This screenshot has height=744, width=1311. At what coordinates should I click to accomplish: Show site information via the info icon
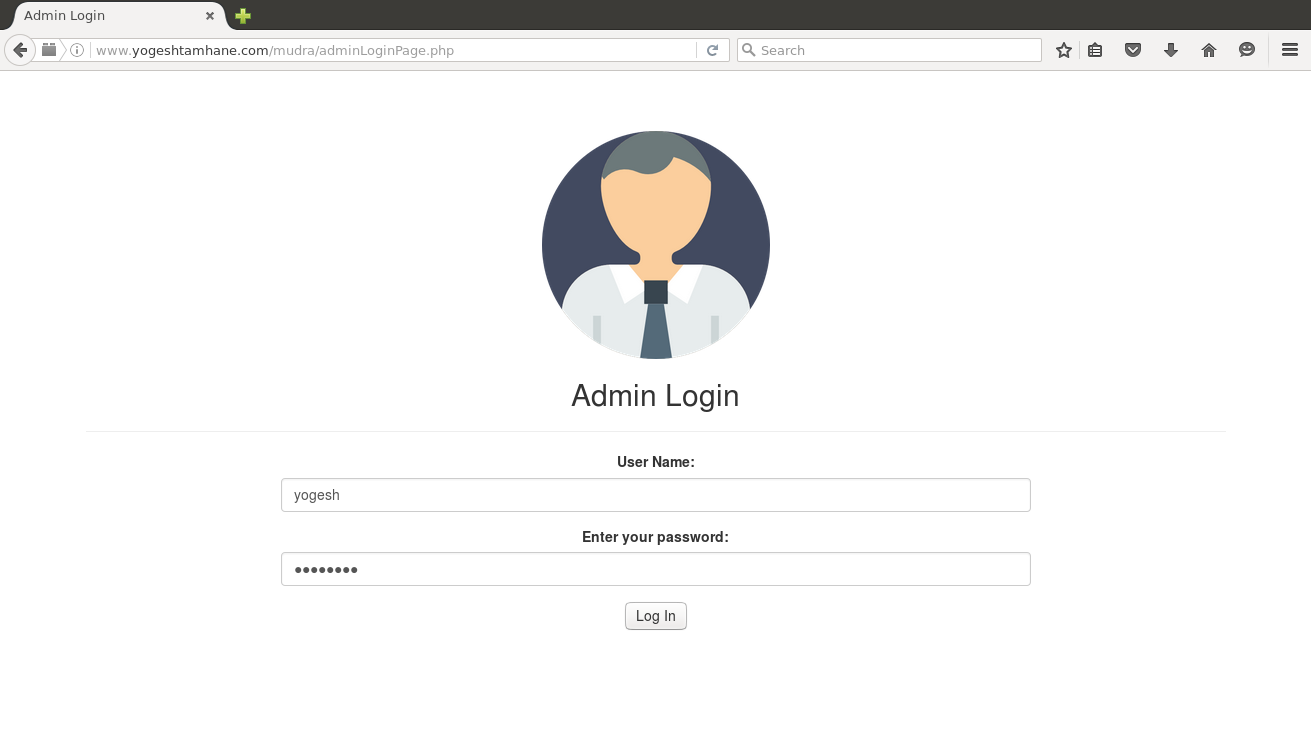[x=77, y=50]
